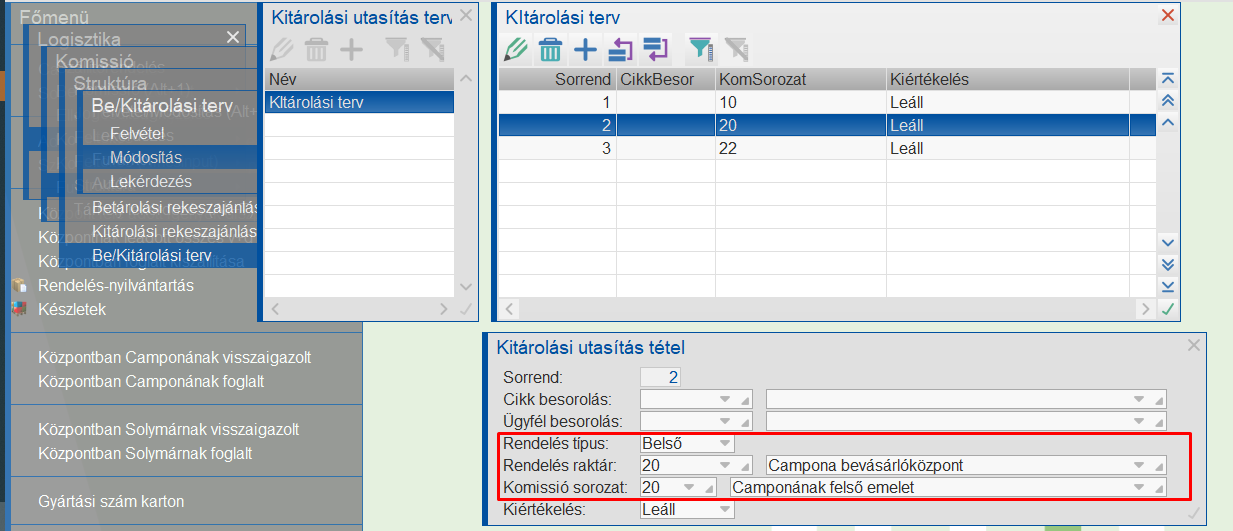Click the Készletek icon in main menu
Screen dimensions: 1233x531
[x=18, y=309]
